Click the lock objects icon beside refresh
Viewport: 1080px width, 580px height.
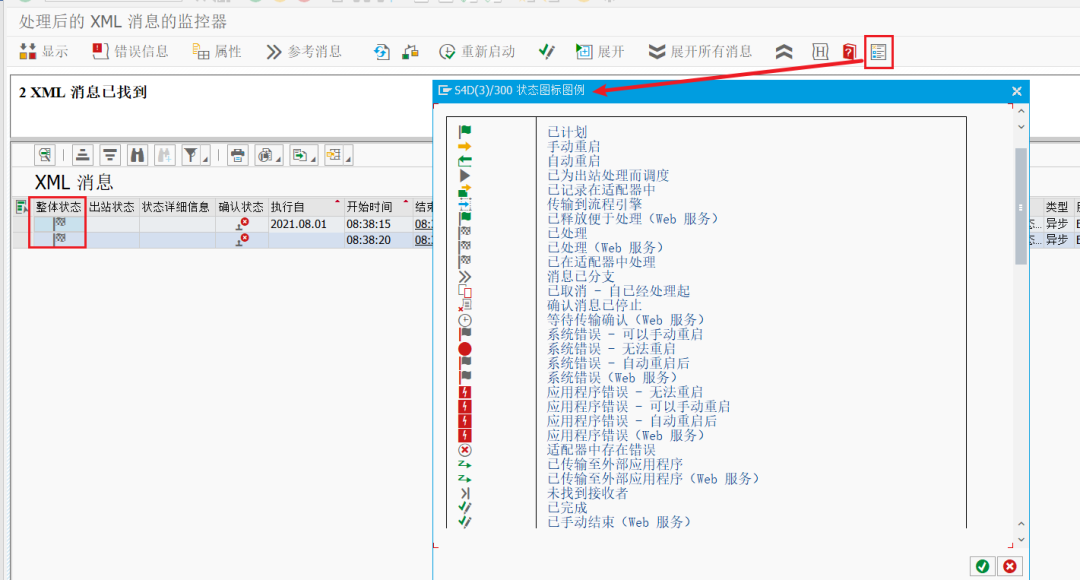click(411, 52)
